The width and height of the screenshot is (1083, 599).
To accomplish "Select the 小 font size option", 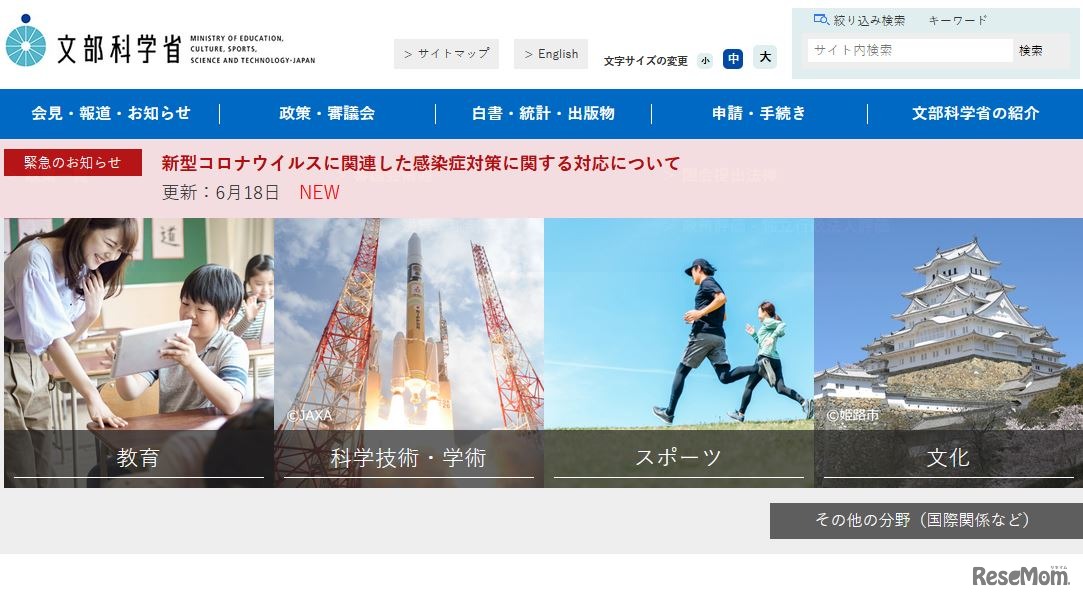I will click(x=705, y=60).
